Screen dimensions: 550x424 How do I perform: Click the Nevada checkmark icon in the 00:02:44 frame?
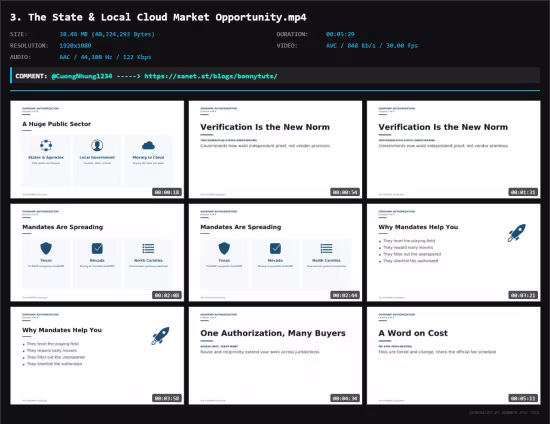point(275,248)
